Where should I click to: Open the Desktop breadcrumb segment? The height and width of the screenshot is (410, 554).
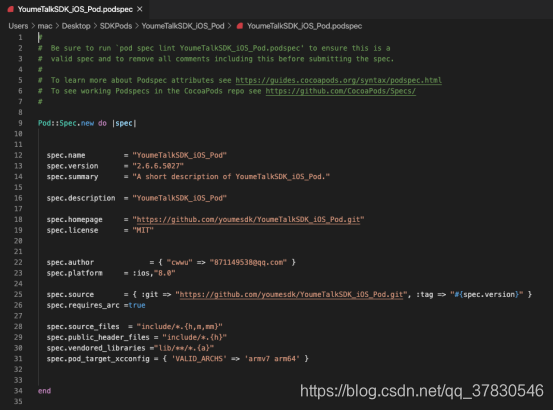[76, 26]
